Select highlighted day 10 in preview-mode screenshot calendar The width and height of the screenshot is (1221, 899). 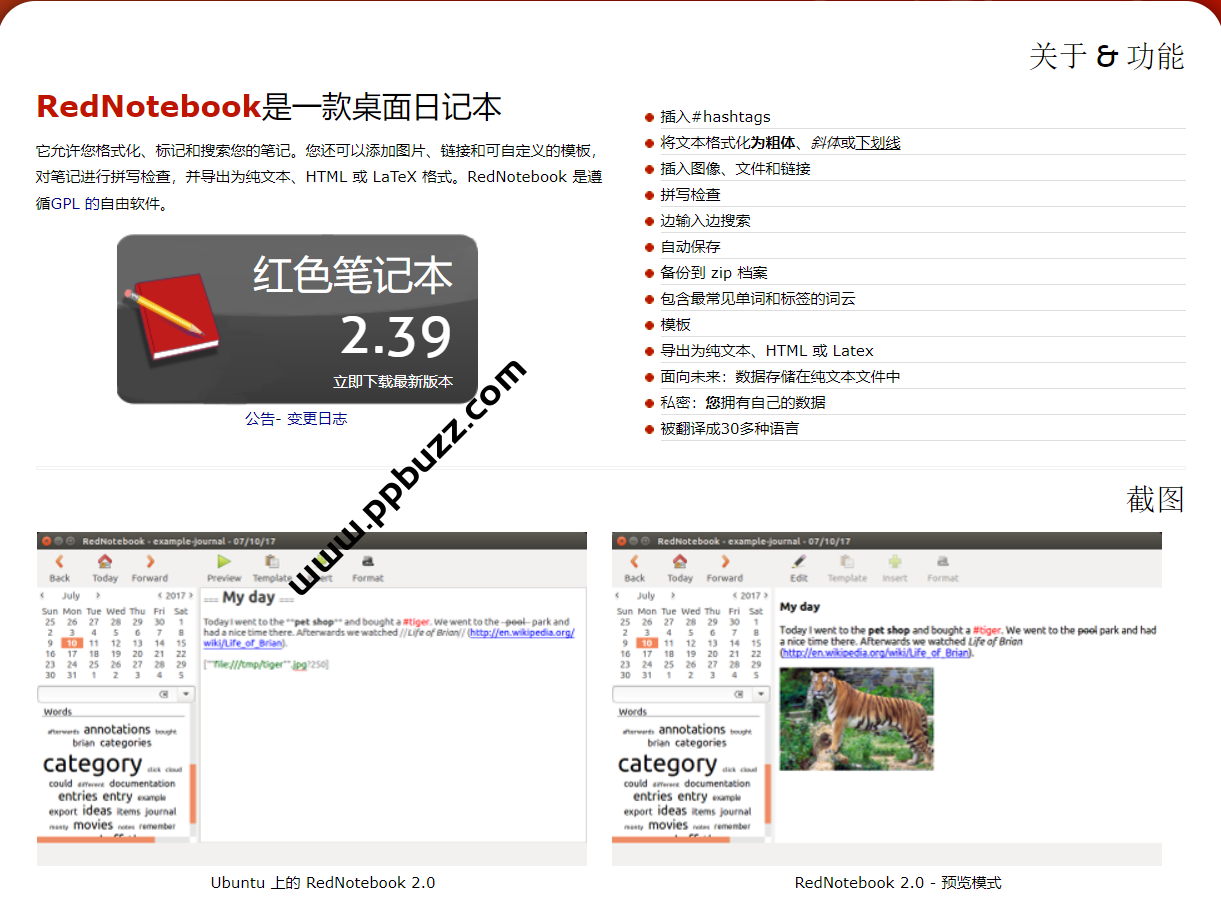click(x=646, y=643)
